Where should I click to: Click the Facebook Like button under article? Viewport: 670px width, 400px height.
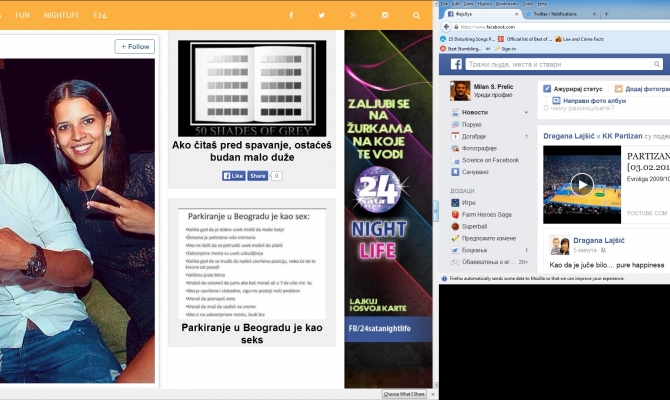[x=233, y=175]
